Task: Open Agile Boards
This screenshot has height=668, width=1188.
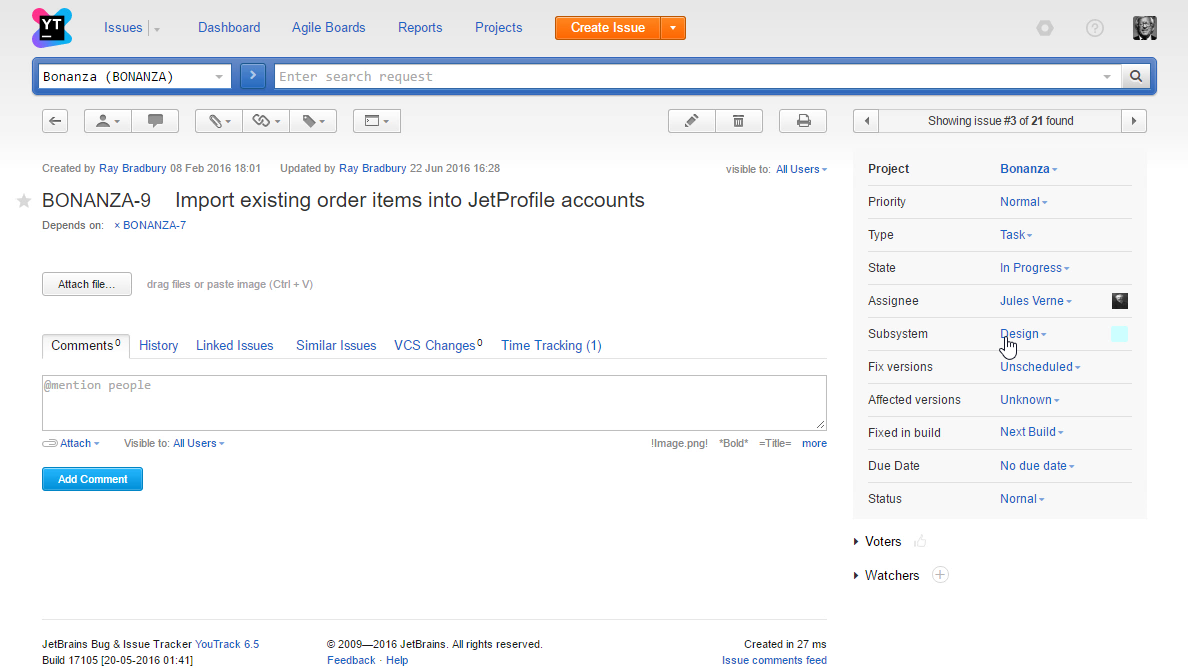Action: (x=329, y=28)
